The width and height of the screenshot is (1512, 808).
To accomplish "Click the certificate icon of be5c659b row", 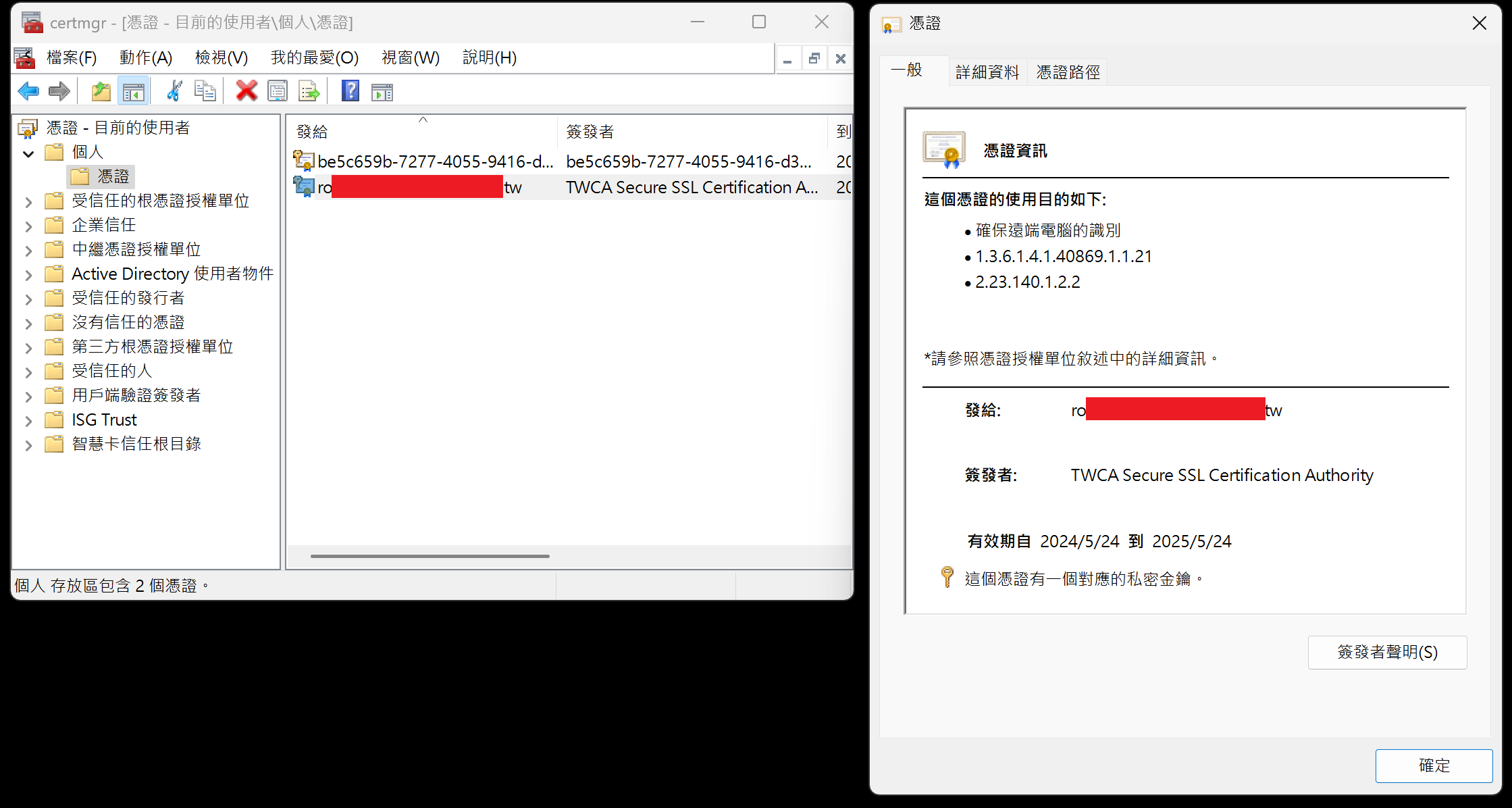I will tap(304, 161).
